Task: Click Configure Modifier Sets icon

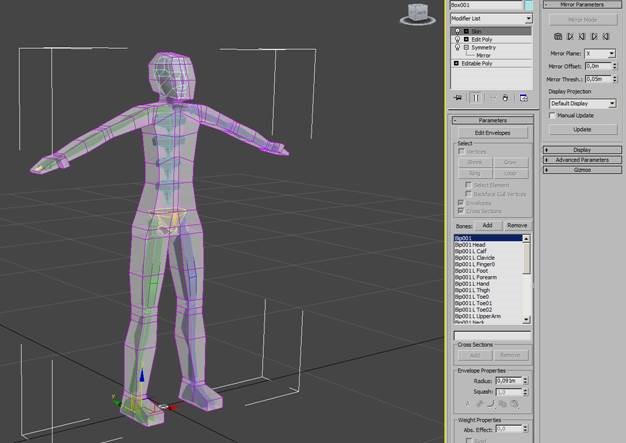Action: 523,98
